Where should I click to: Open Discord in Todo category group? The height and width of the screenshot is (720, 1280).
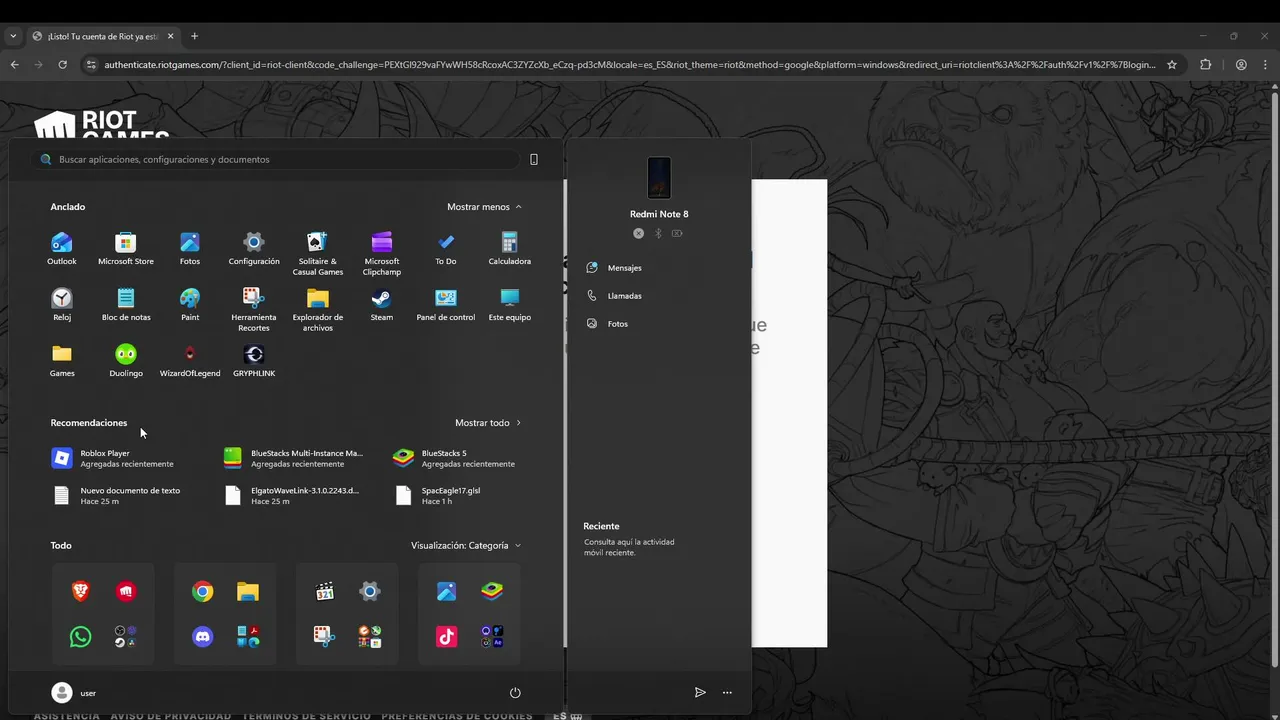pyautogui.click(x=203, y=637)
